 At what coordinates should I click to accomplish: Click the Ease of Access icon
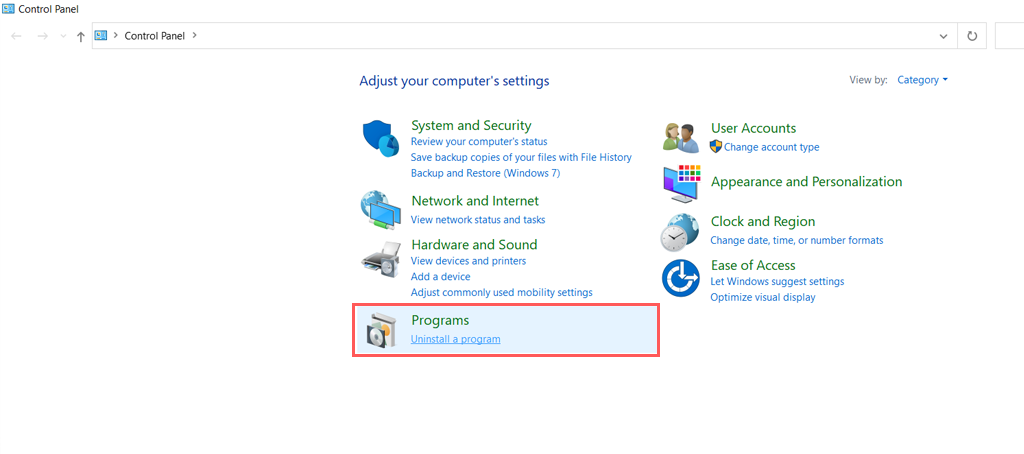pyautogui.click(x=680, y=277)
